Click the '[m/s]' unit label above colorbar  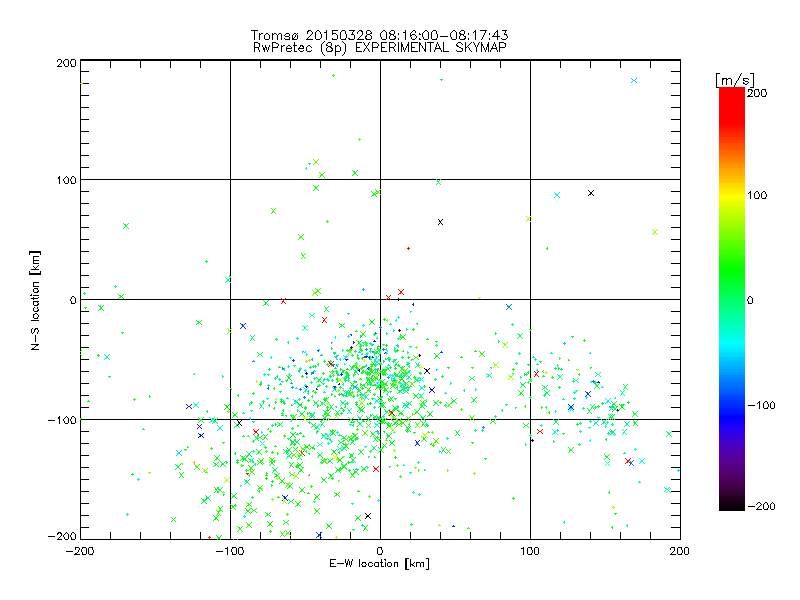(735, 80)
